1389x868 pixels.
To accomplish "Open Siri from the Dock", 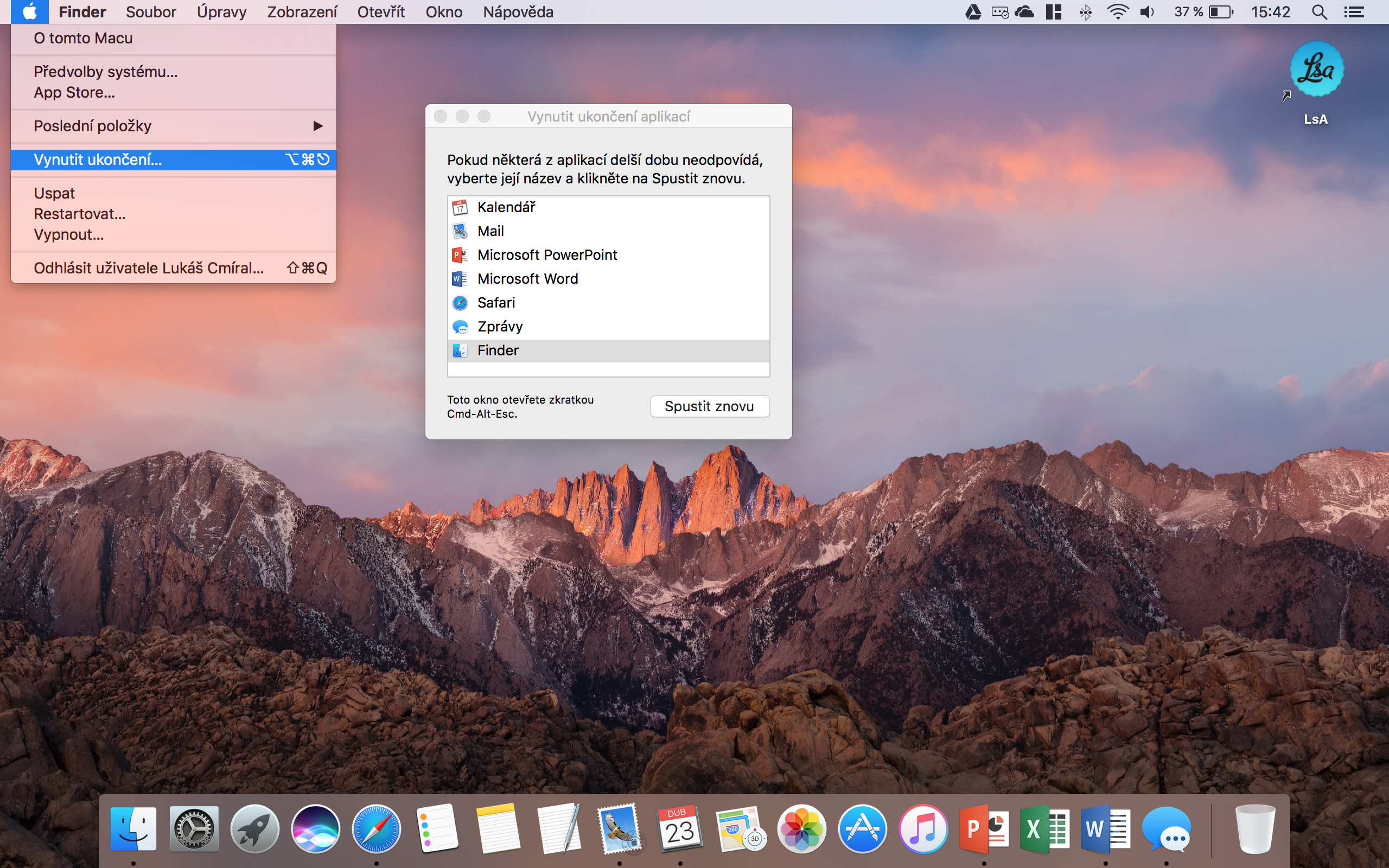I will click(x=315, y=829).
